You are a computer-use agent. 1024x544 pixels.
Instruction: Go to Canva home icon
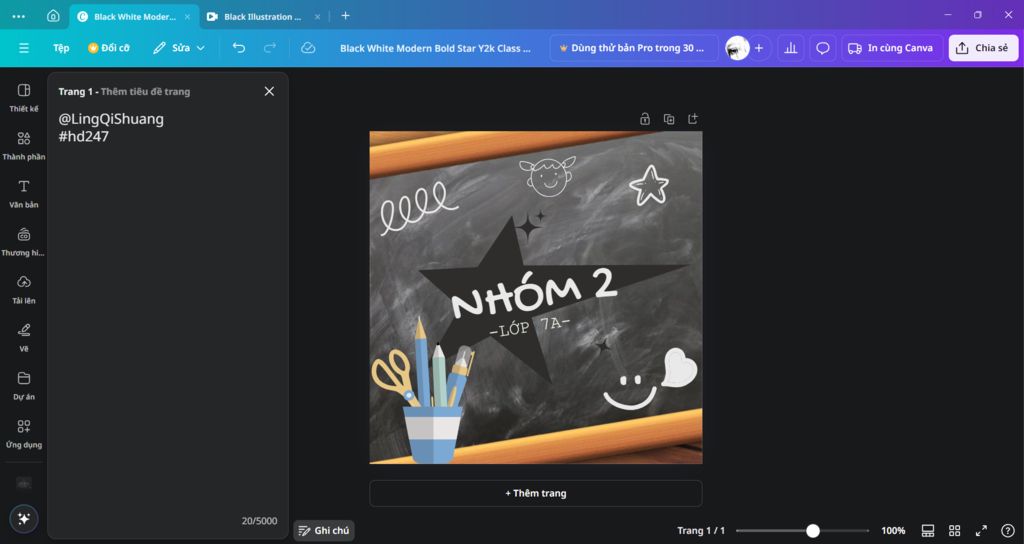tap(54, 16)
